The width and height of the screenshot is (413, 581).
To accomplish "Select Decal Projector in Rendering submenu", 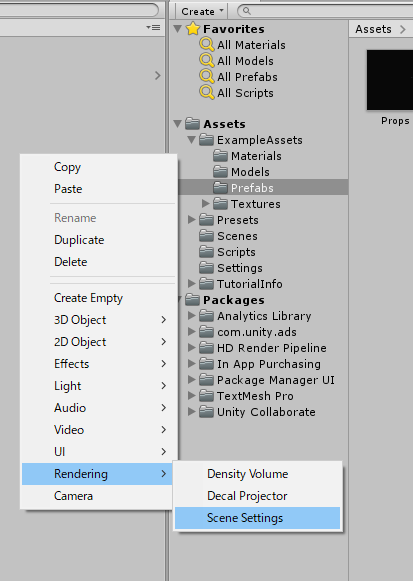I will [257, 496].
